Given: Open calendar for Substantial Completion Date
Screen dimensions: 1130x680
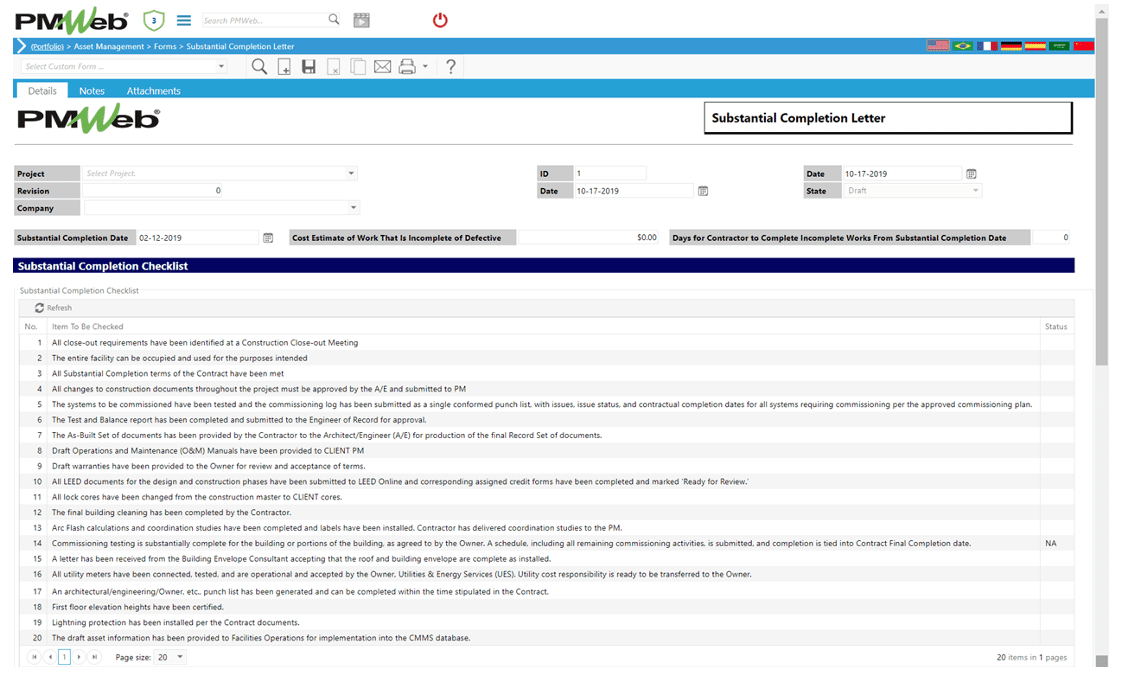Looking at the screenshot, I should tap(268, 238).
